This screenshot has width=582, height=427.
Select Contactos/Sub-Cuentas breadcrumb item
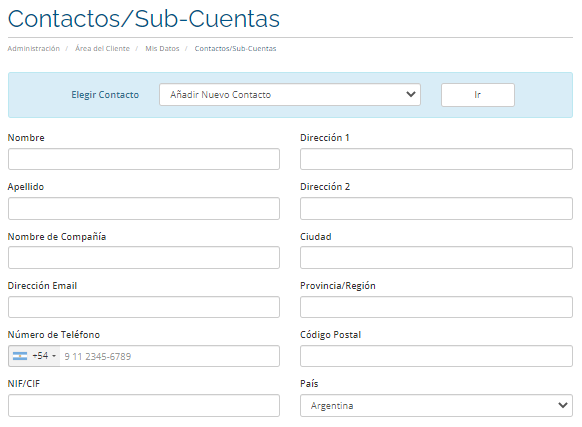[235, 49]
